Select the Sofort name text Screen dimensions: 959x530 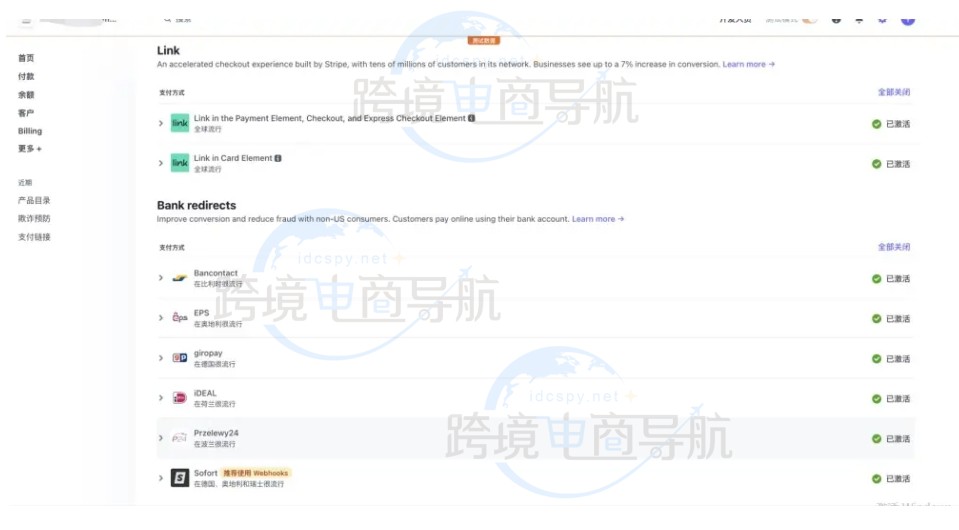206,473
